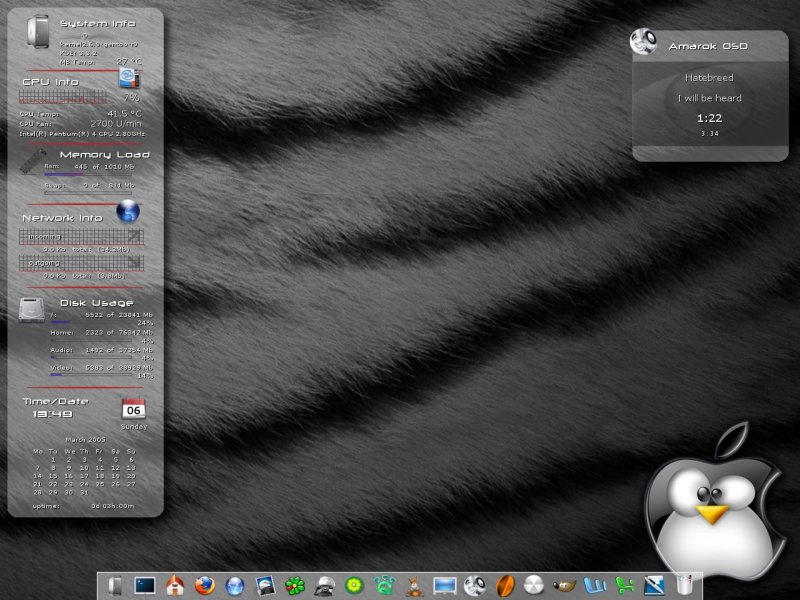
Task: Click day 31 in the calendar
Action: click(84, 492)
